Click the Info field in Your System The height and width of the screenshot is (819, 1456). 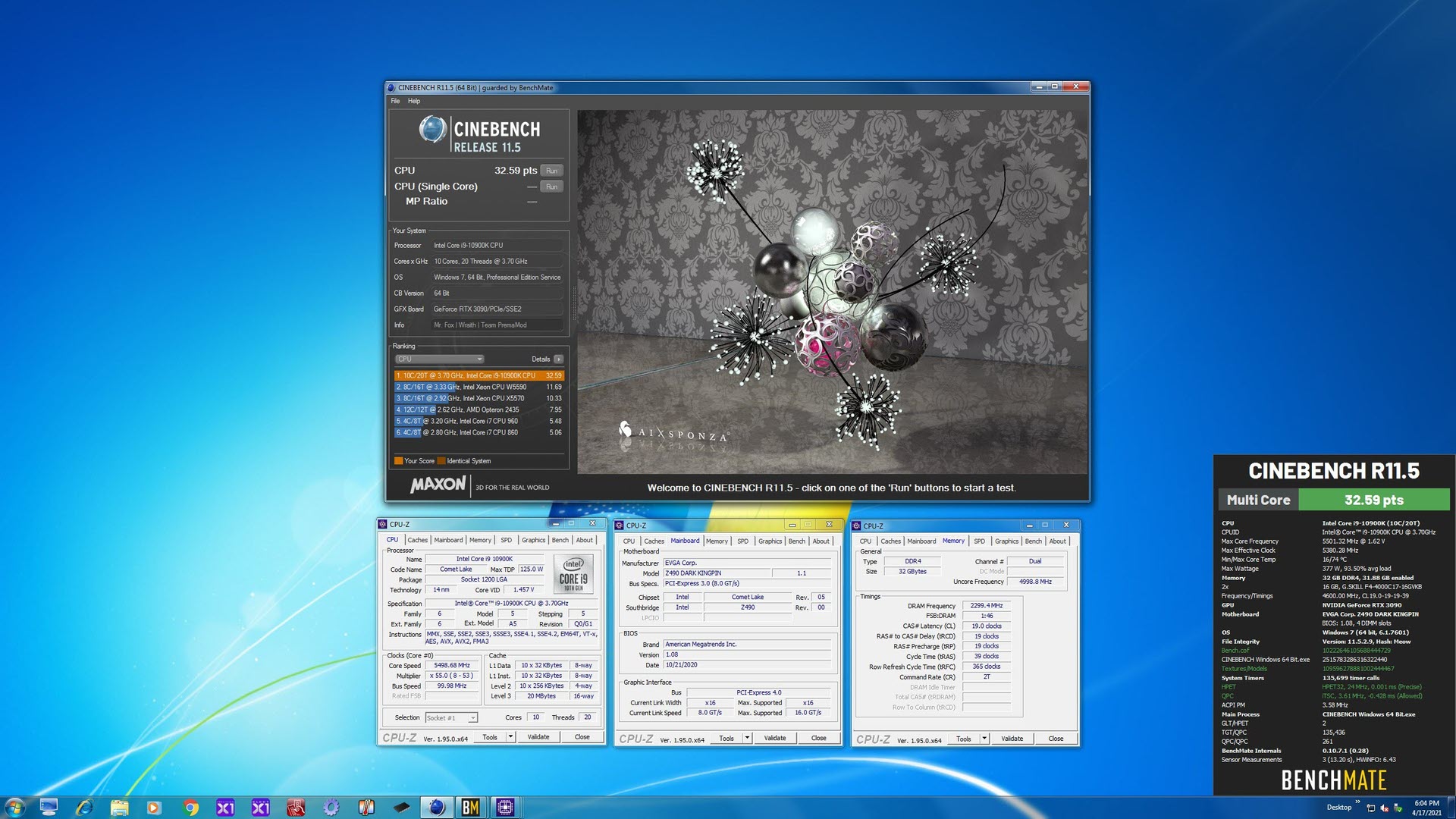click(497, 325)
